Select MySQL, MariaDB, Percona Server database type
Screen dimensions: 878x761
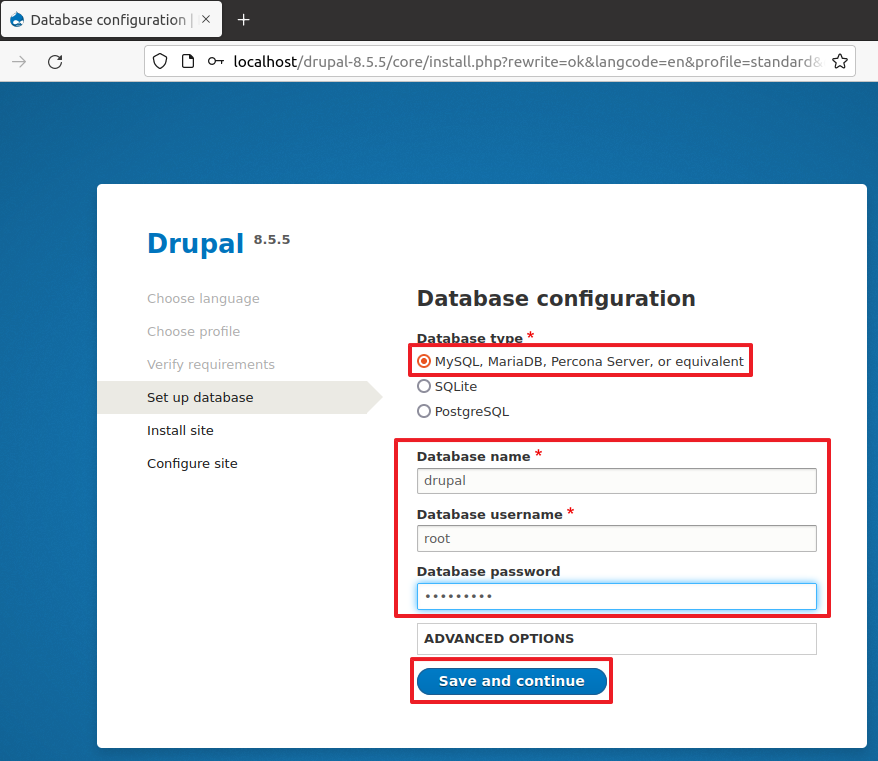tap(424, 361)
